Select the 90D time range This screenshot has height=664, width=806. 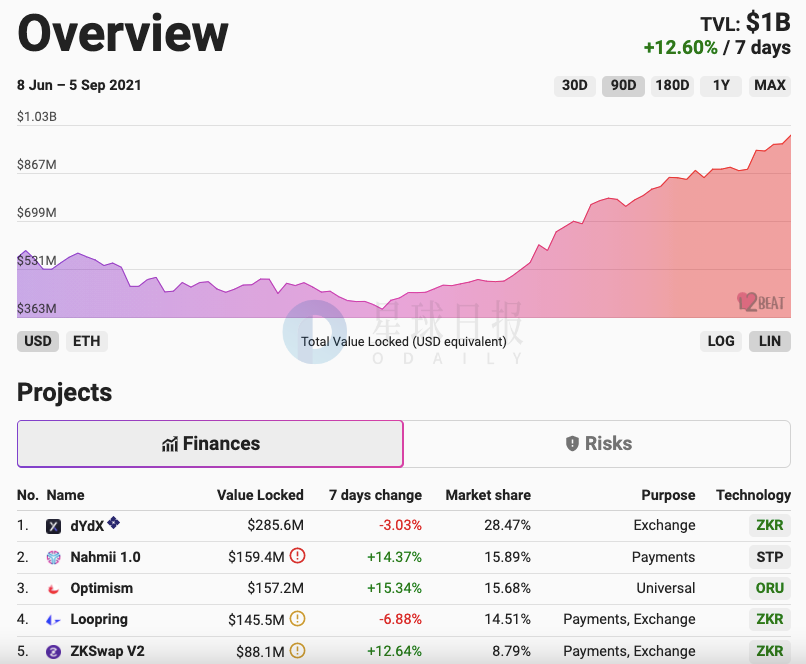coord(624,85)
